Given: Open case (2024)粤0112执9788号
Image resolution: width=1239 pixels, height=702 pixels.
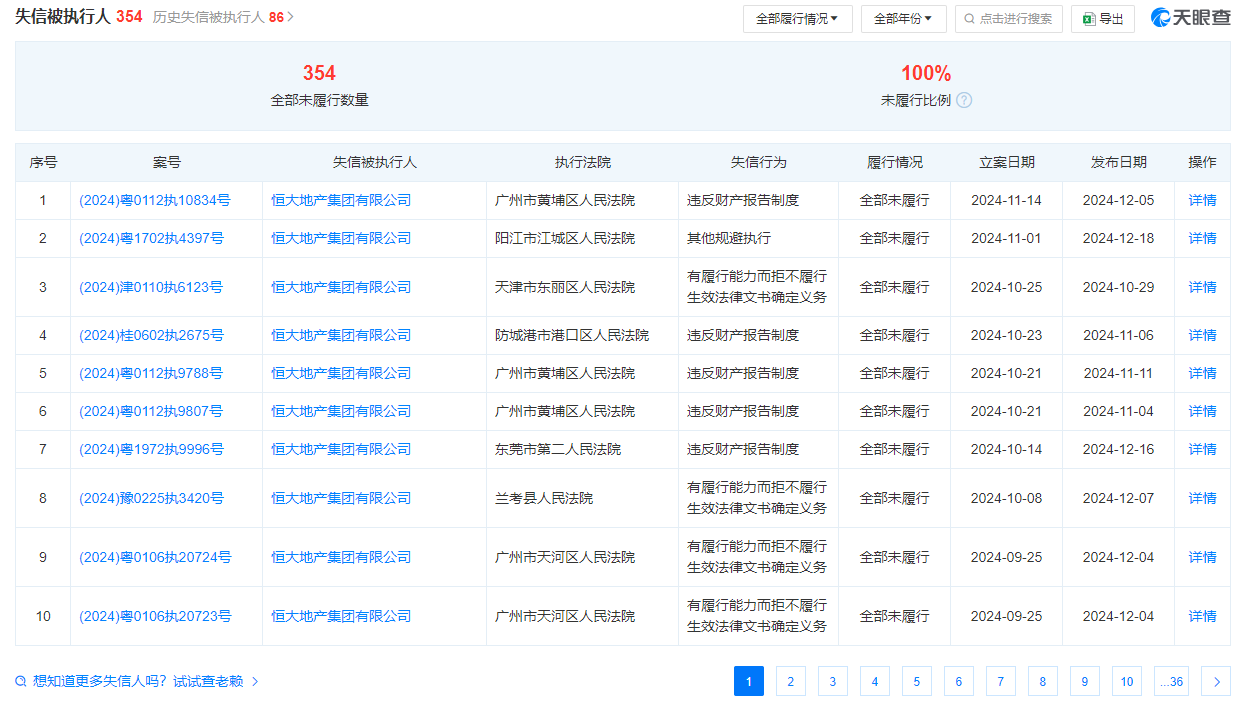Looking at the screenshot, I should pyautogui.click(x=151, y=373).
